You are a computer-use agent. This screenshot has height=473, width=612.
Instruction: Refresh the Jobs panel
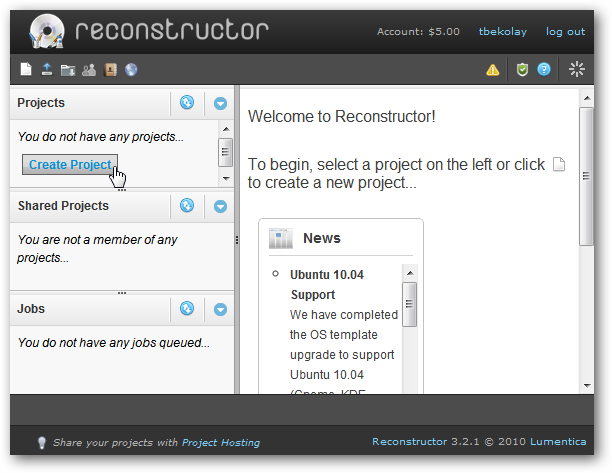pyautogui.click(x=187, y=308)
